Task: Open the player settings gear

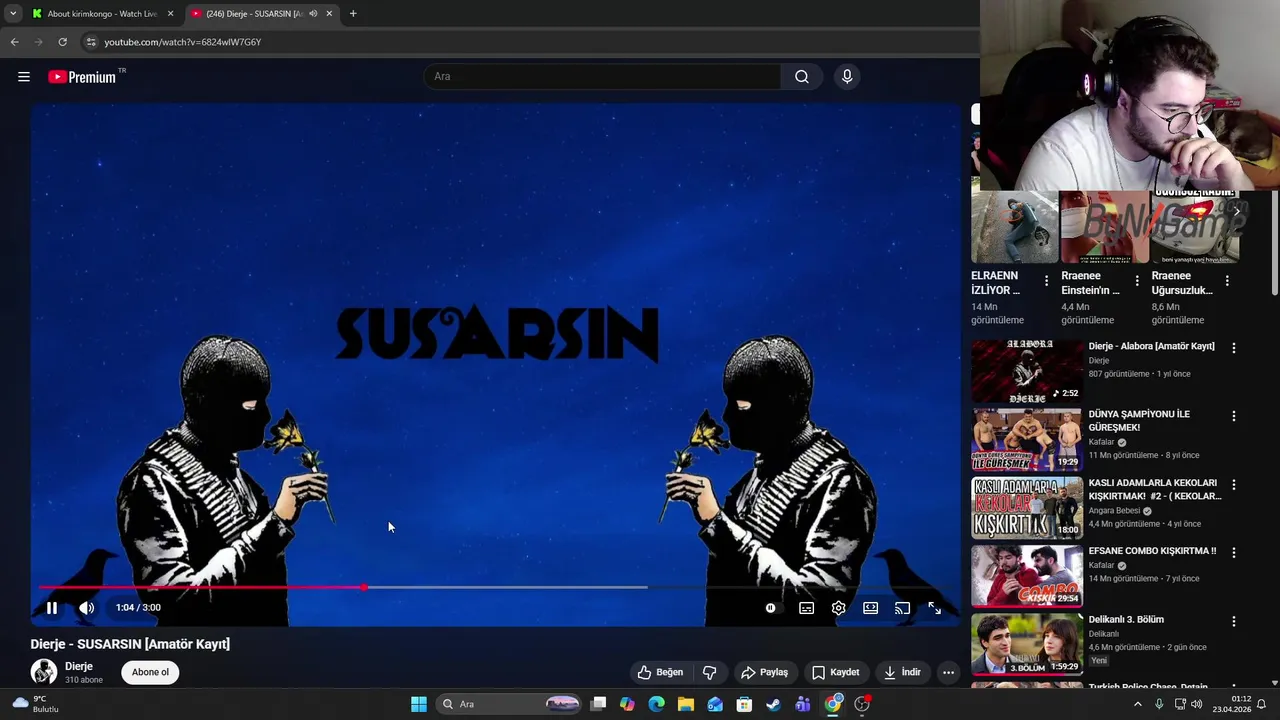Action: point(838,607)
